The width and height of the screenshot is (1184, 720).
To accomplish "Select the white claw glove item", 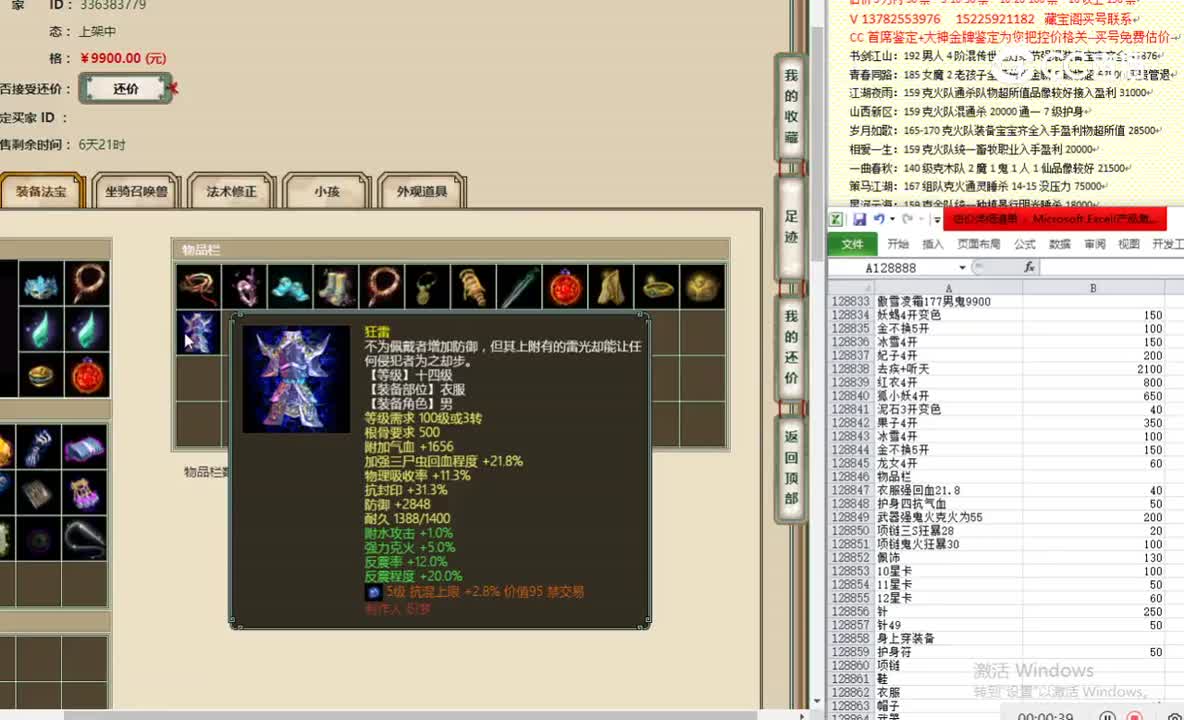I will coord(39,448).
